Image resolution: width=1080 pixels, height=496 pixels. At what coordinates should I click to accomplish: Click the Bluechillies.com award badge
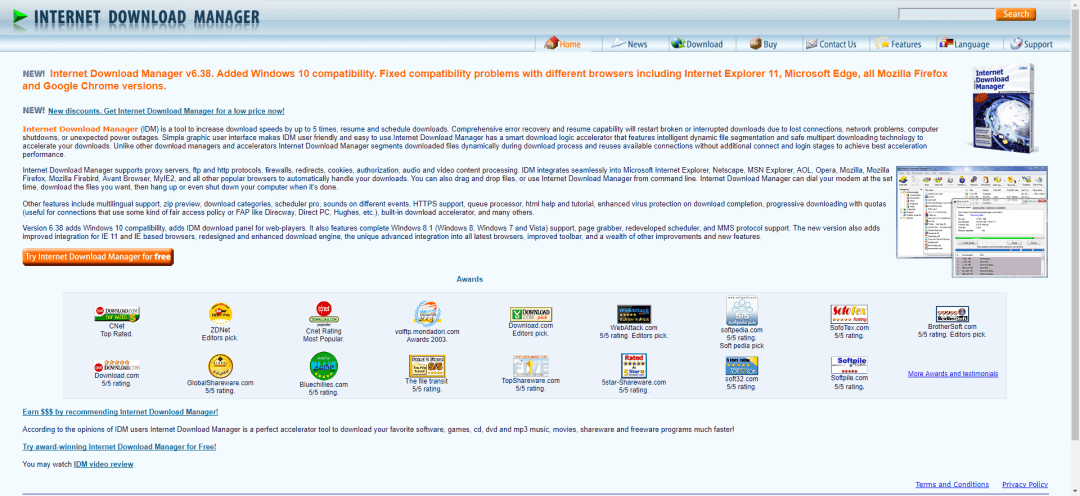pos(323,365)
